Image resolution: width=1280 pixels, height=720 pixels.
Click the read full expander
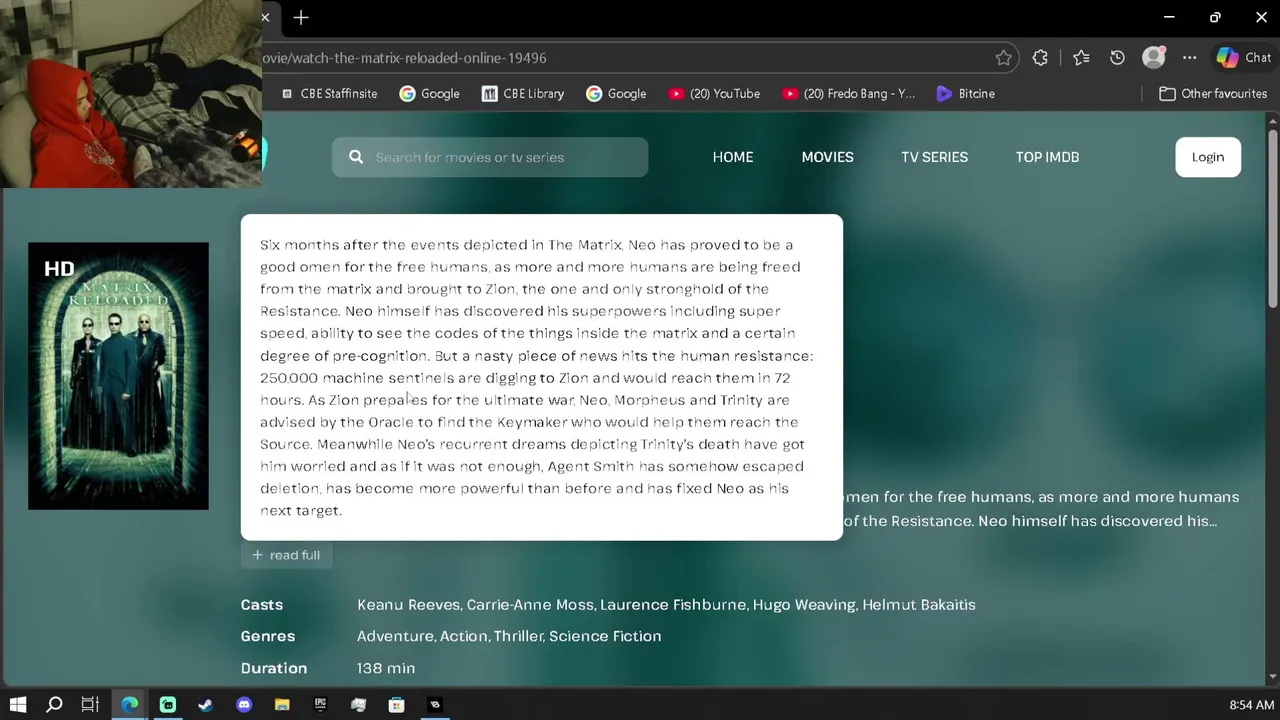(286, 555)
